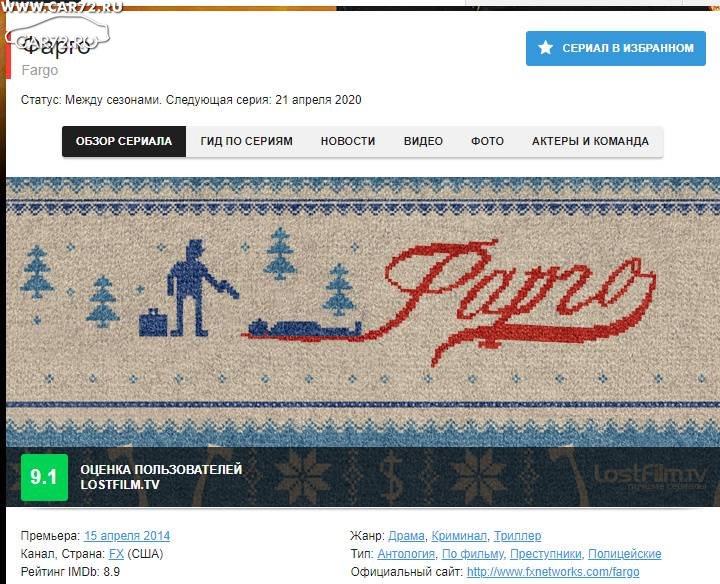Select the Полицейские type link
The width and height of the screenshot is (720, 584).
pyautogui.click(x=624, y=554)
